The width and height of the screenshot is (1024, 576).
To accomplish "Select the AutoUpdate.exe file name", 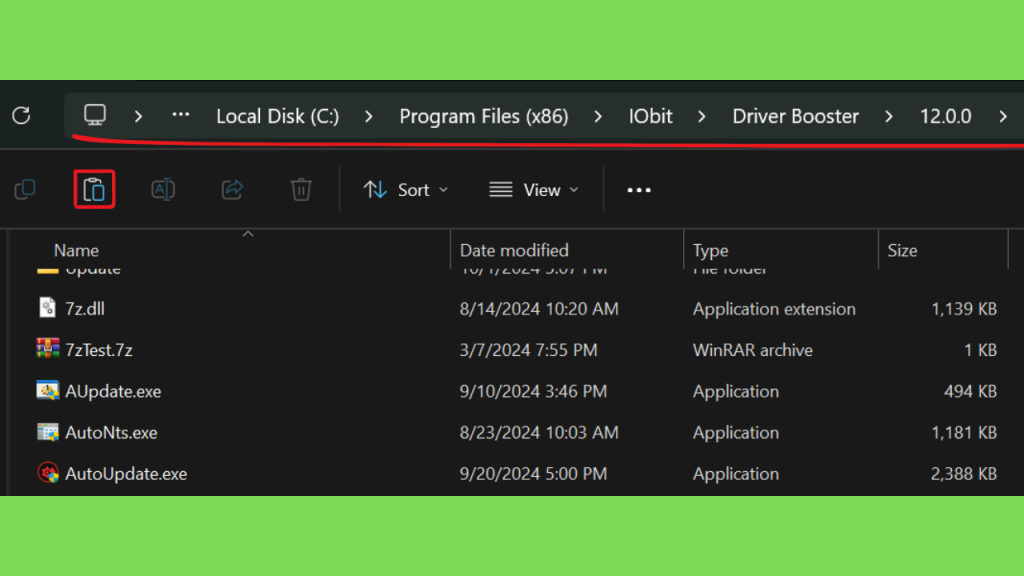I will (126, 473).
